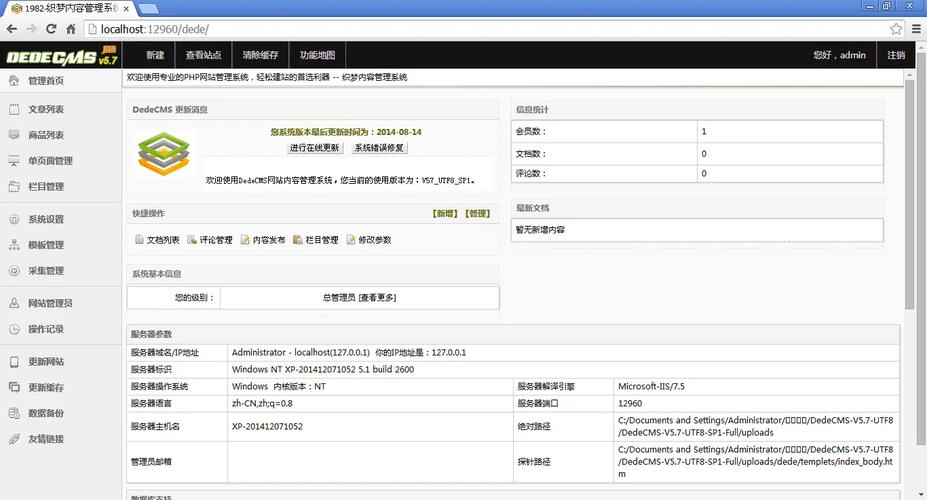Click the 采集管理 sidebar icon
The width and height of the screenshot is (927, 500).
14,271
